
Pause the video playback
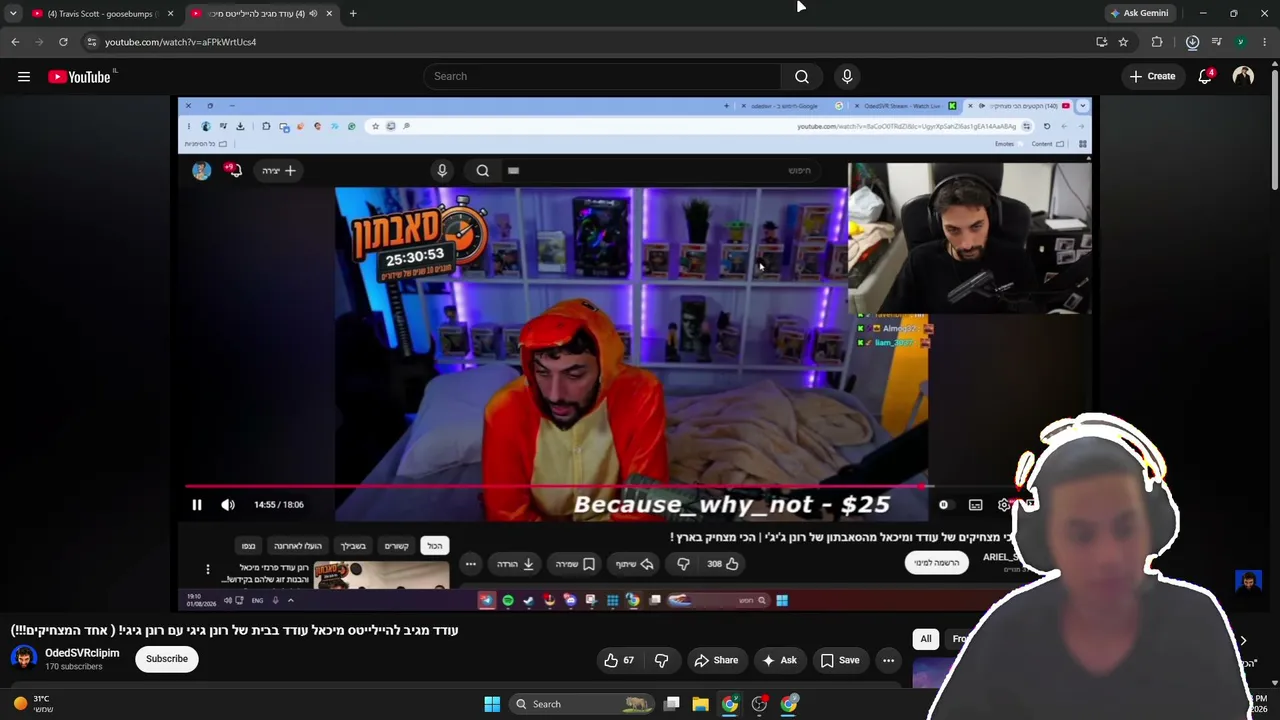(x=197, y=505)
